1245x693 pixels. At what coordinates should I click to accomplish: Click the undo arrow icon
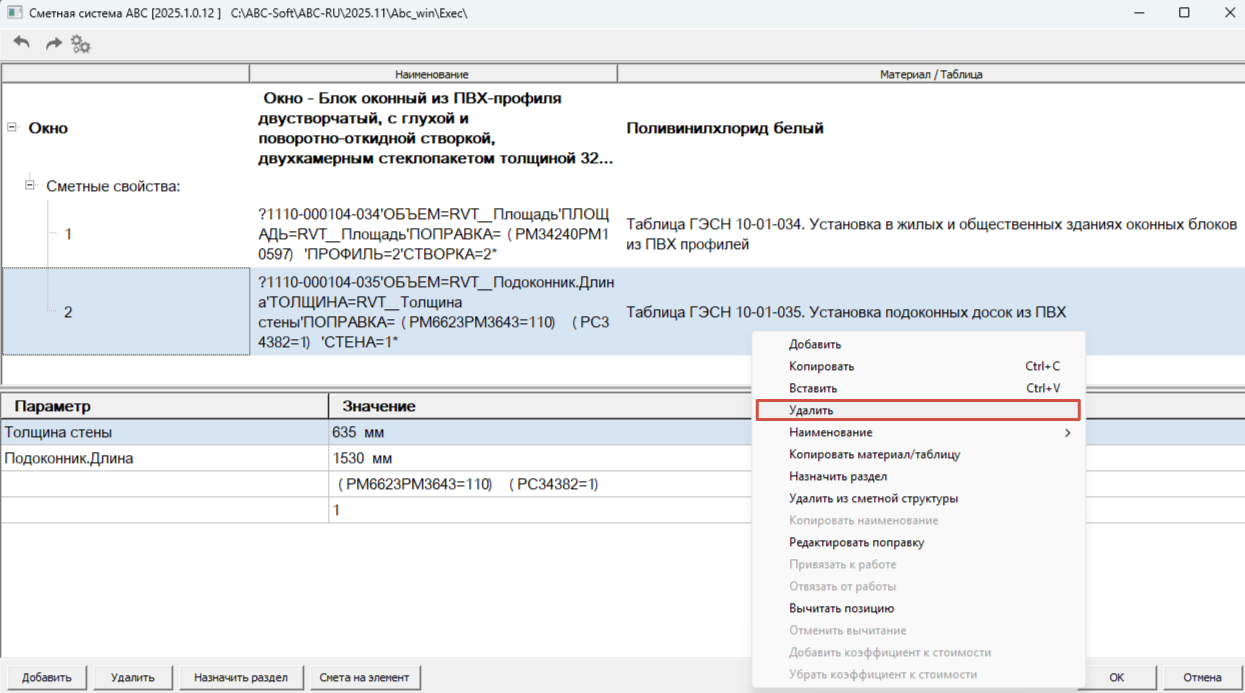tap(22, 43)
